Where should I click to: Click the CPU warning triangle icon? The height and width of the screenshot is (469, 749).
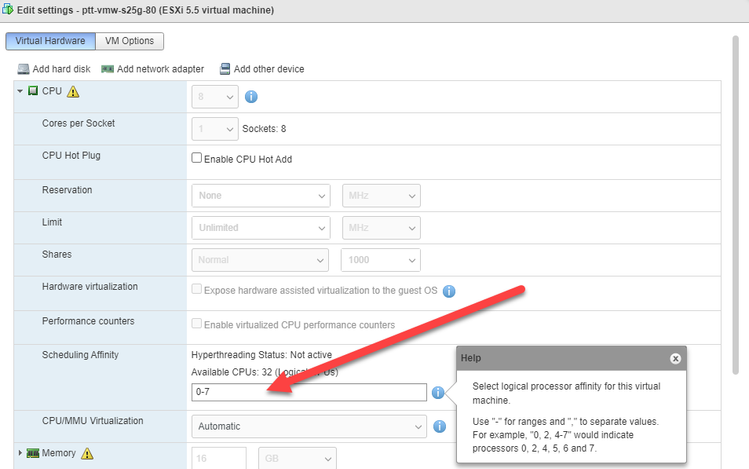pos(73,91)
